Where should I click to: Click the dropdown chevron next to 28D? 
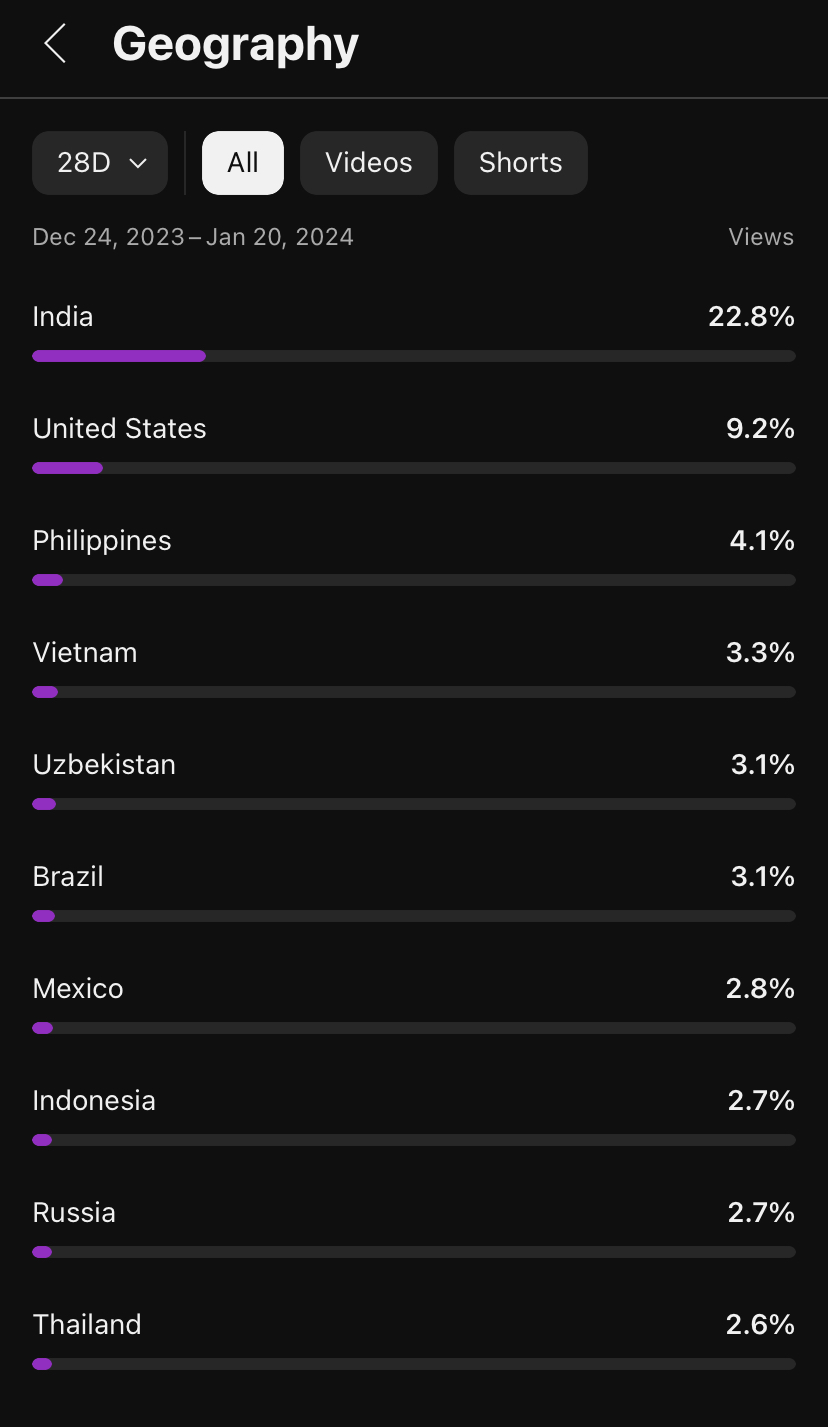coord(139,163)
